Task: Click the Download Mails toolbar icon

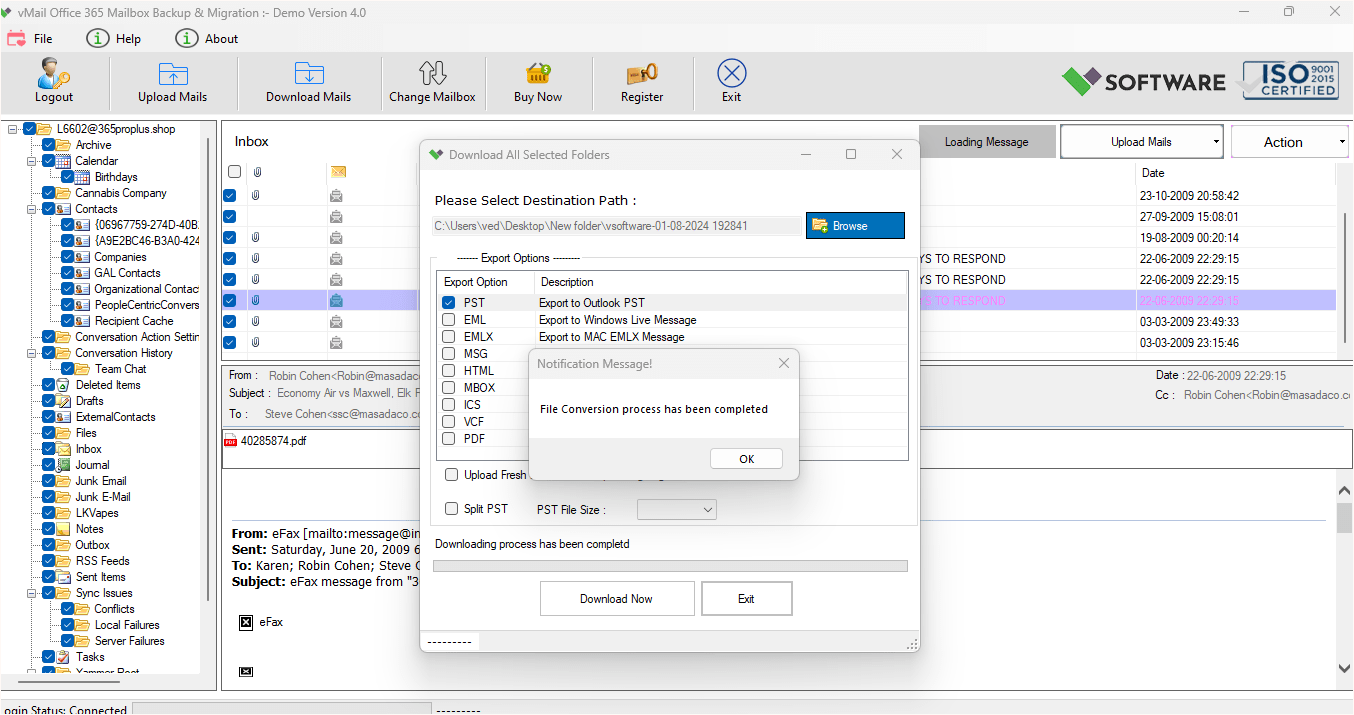Action: pyautogui.click(x=308, y=74)
